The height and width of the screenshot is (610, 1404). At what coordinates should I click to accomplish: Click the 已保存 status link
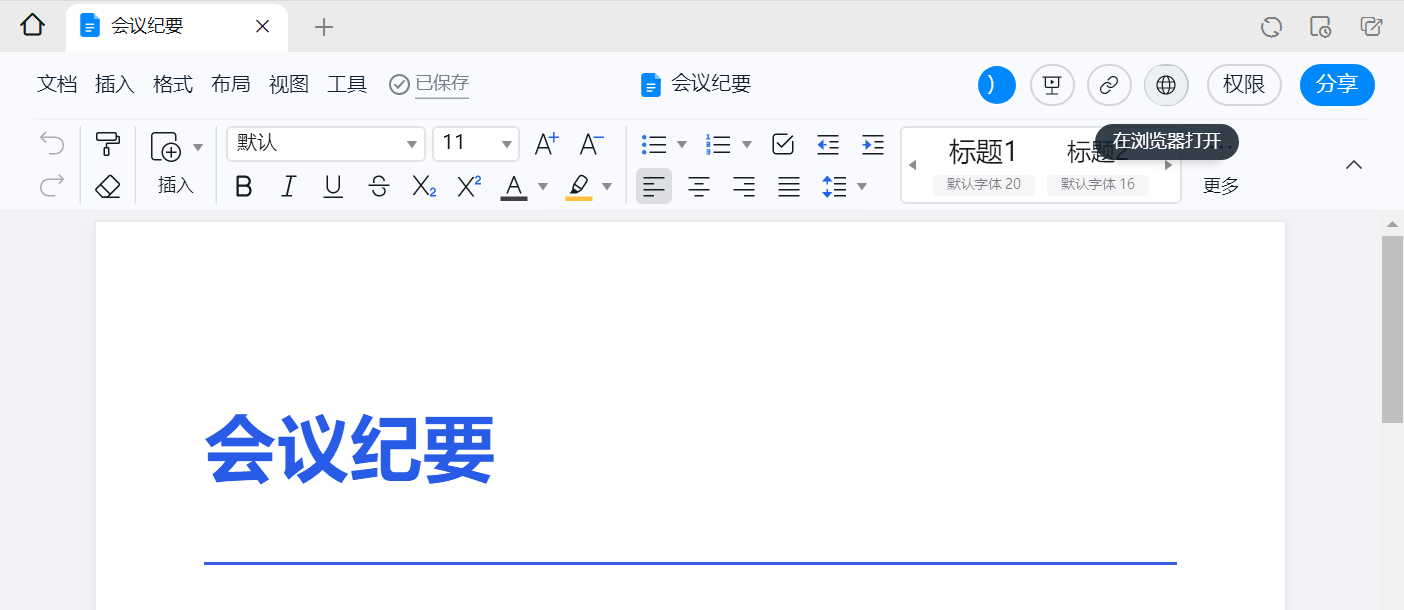[442, 84]
